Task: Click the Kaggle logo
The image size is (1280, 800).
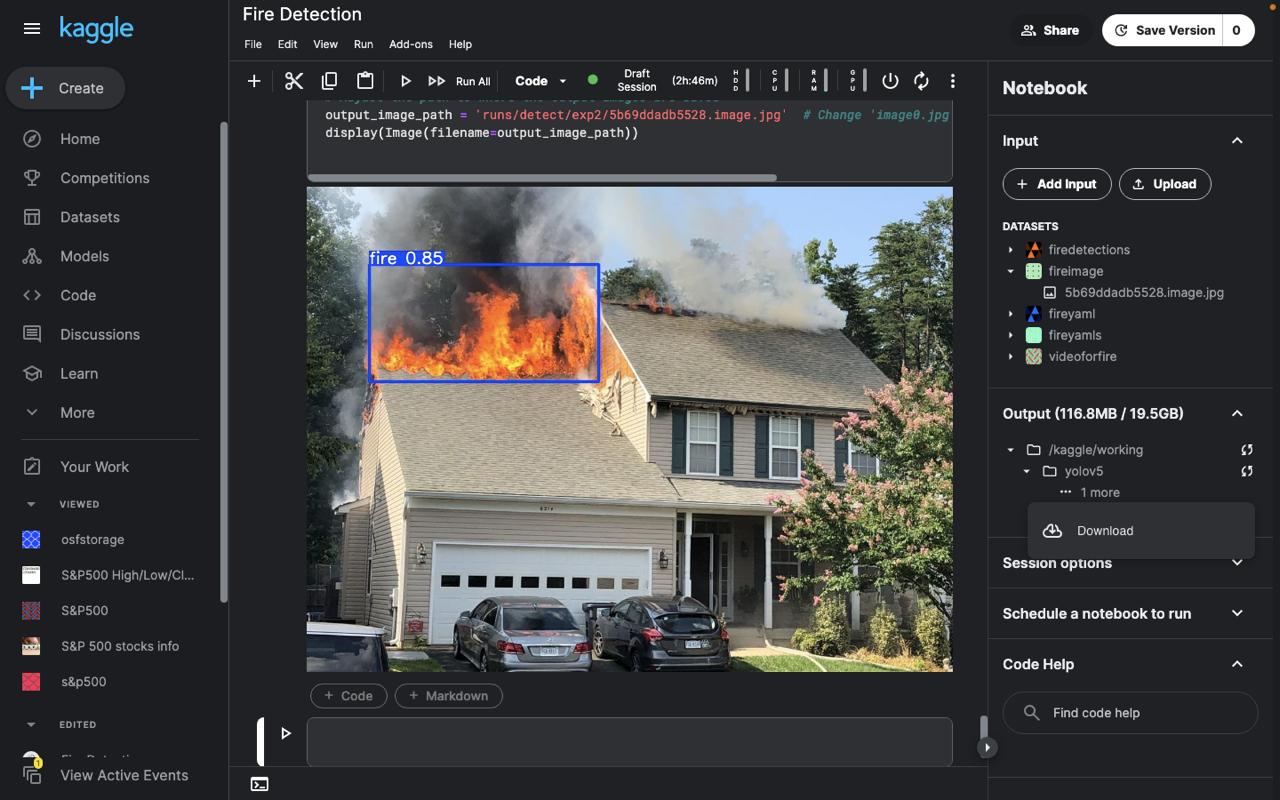Action: click(x=96, y=29)
